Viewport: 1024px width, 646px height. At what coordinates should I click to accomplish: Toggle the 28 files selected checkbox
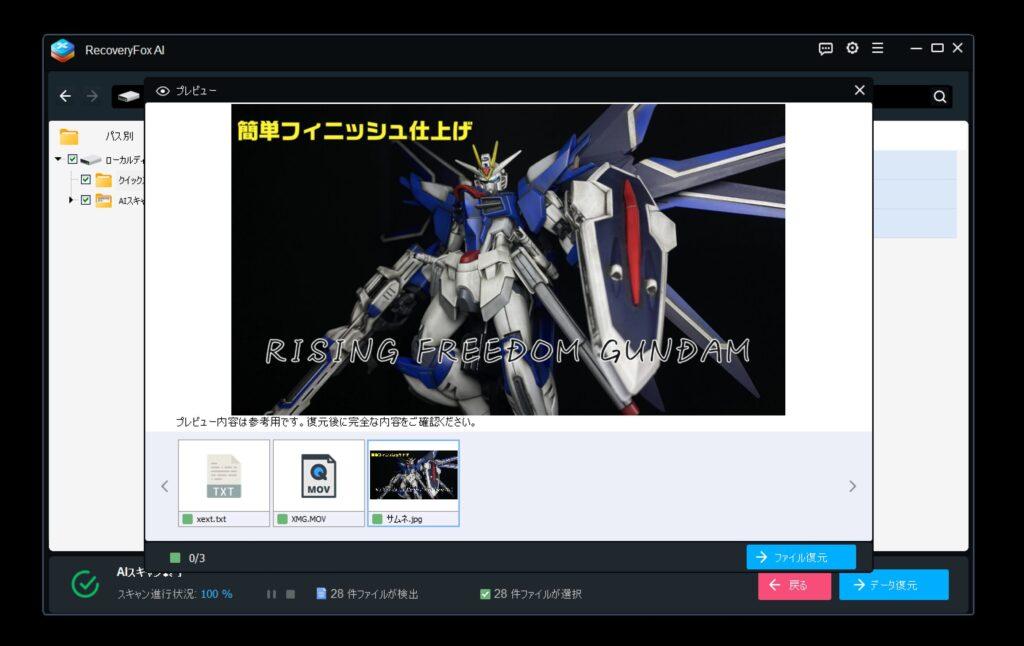485,594
